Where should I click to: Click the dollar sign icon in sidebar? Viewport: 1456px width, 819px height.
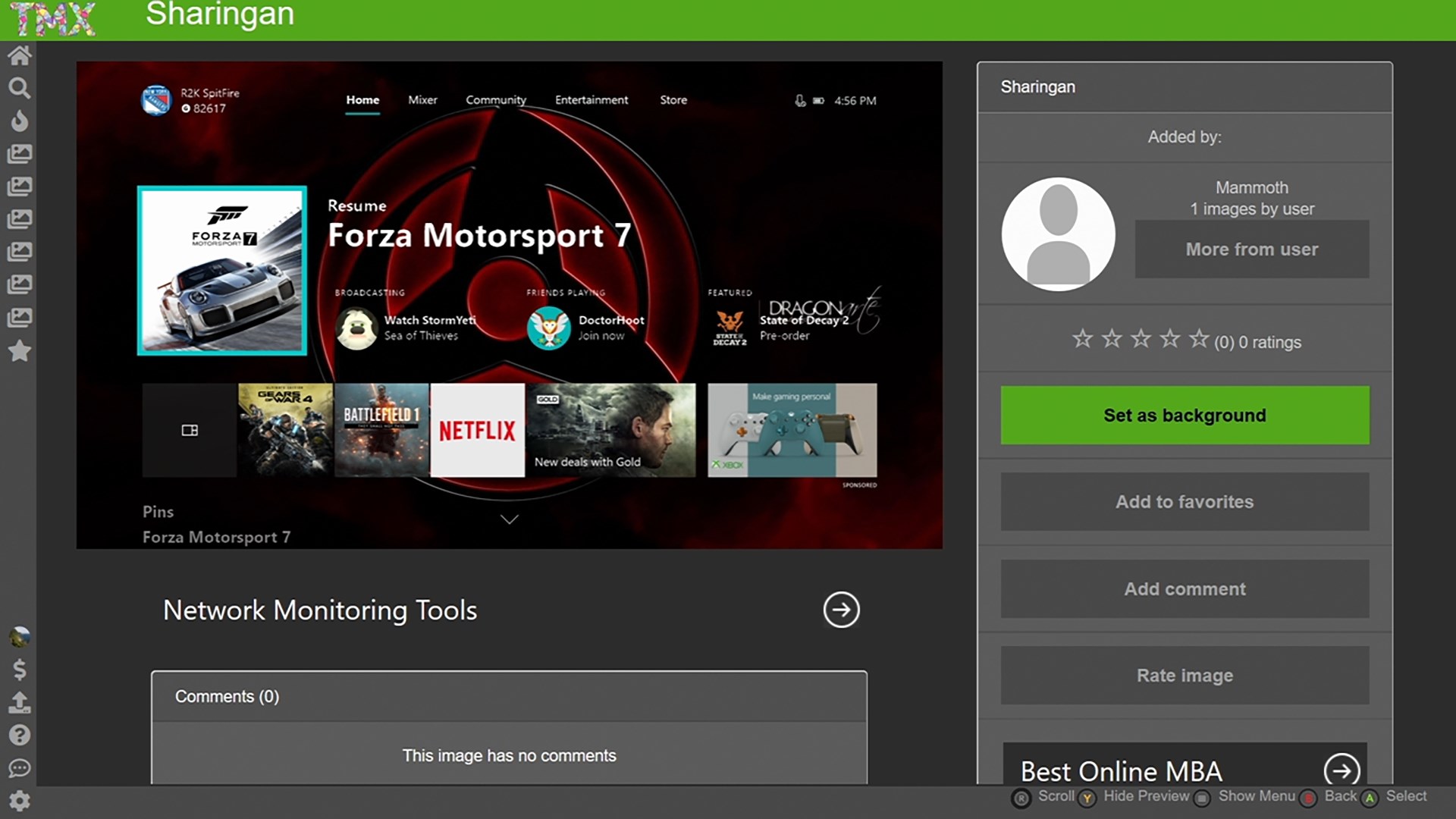(x=19, y=670)
